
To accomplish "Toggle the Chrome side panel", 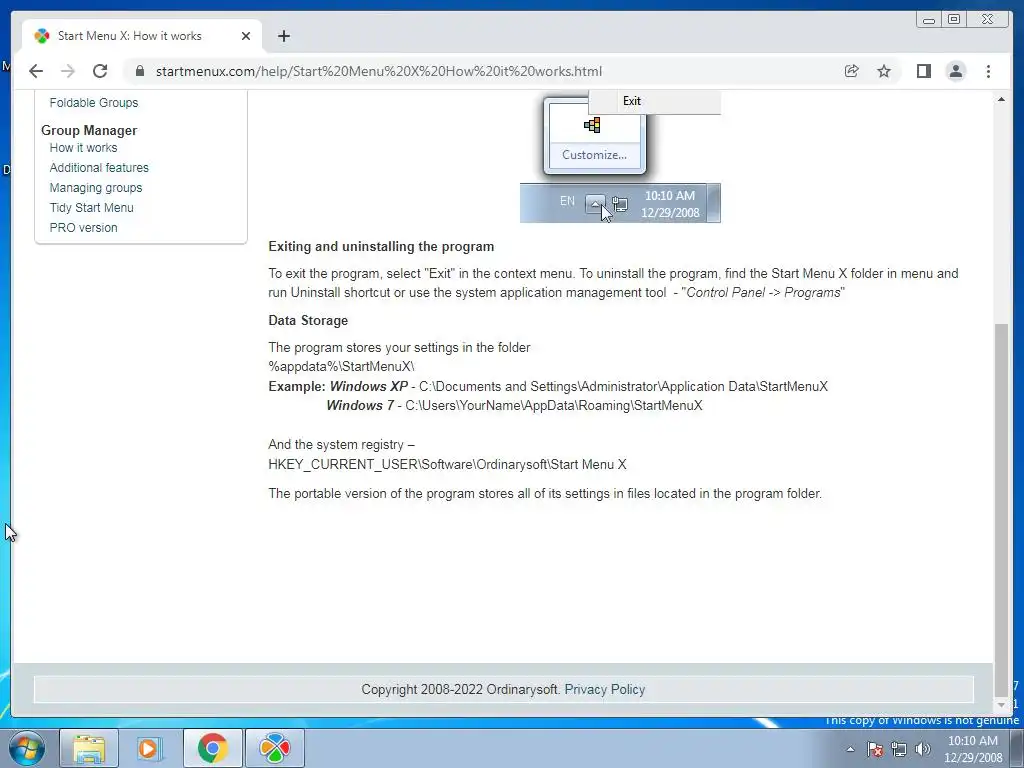I will 923,71.
